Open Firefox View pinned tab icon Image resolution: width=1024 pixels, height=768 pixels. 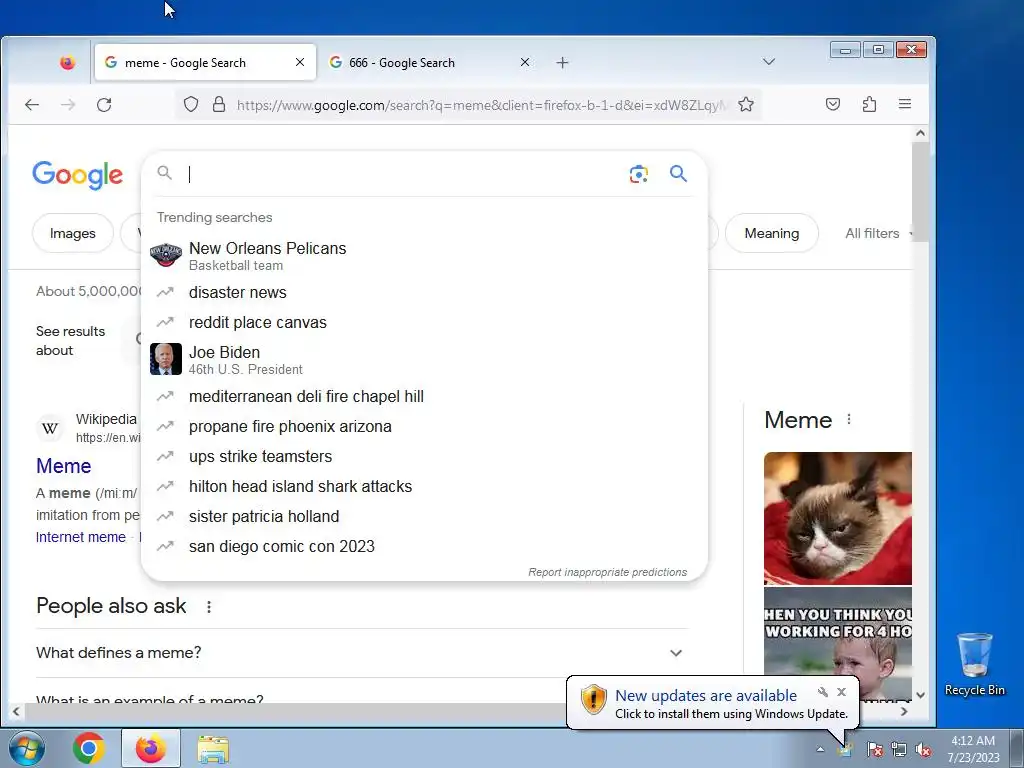pos(67,63)
